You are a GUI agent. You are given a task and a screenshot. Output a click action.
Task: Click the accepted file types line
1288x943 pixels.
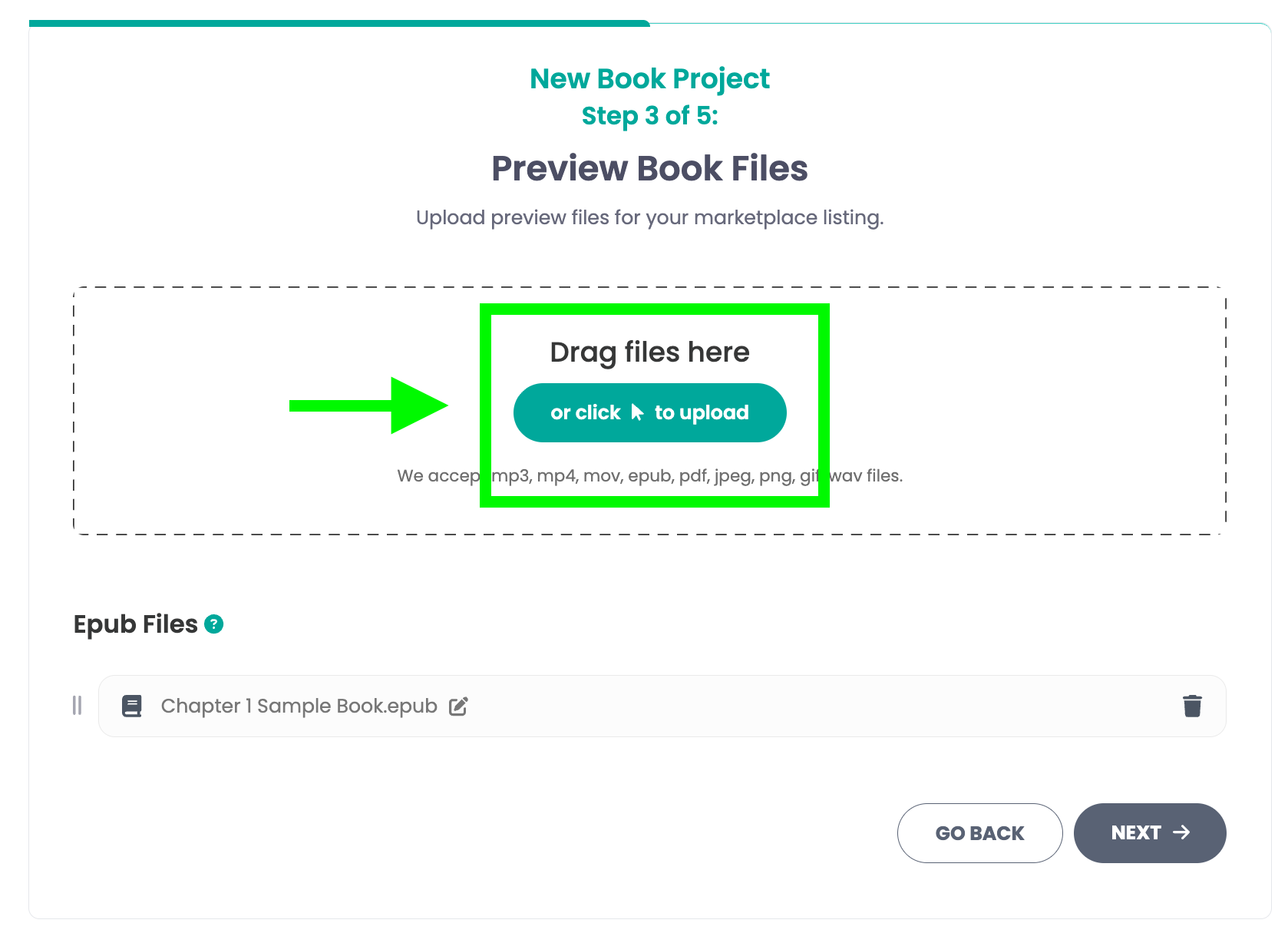649,476
